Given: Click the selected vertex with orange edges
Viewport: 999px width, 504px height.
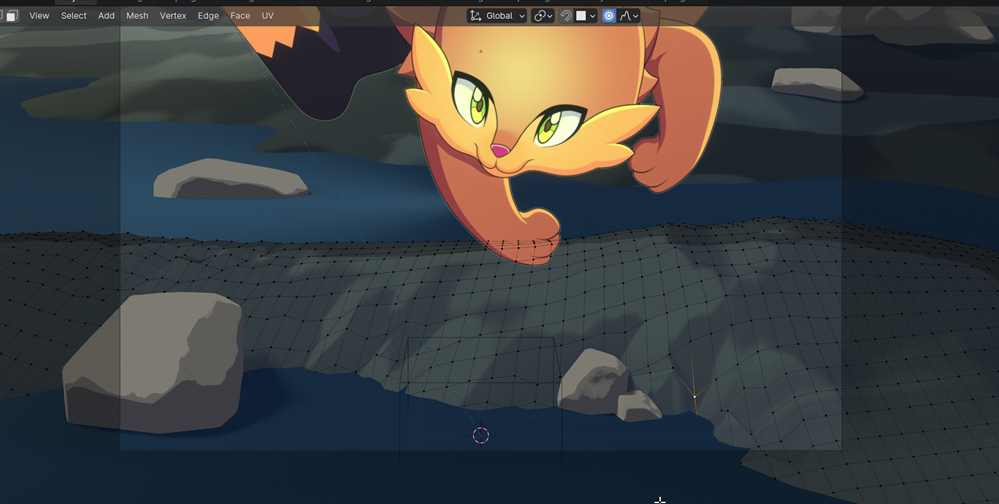Looking at the screenshot, I should pos(694,396).
